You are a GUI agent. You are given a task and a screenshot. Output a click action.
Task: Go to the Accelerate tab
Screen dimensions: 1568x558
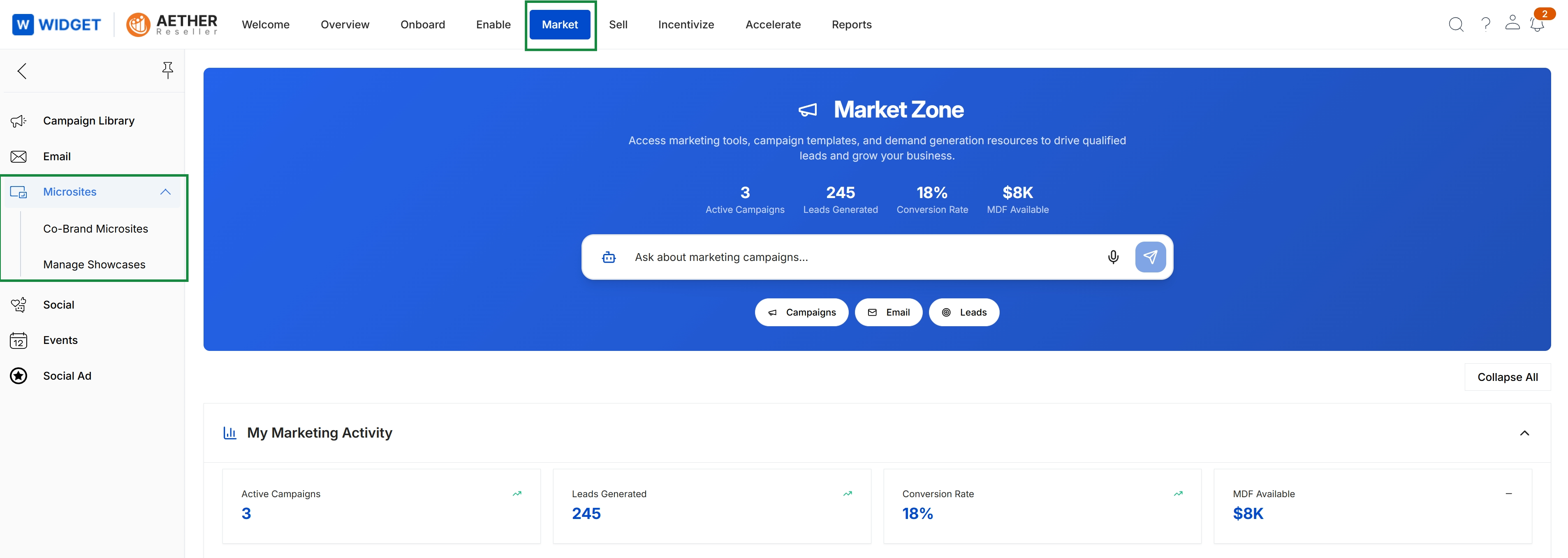tap(772, 24)
